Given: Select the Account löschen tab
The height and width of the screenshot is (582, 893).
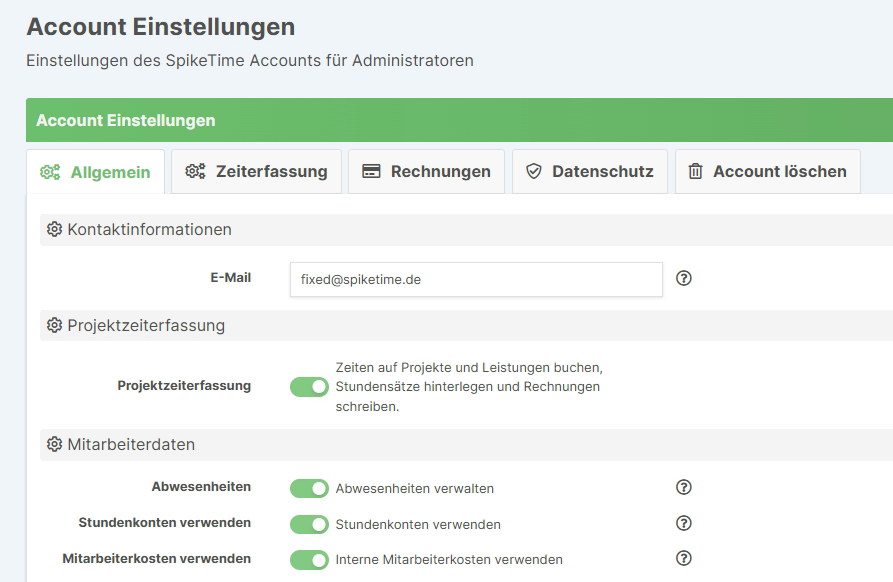Looking at the screenshot, I should [x=766, y=171].
